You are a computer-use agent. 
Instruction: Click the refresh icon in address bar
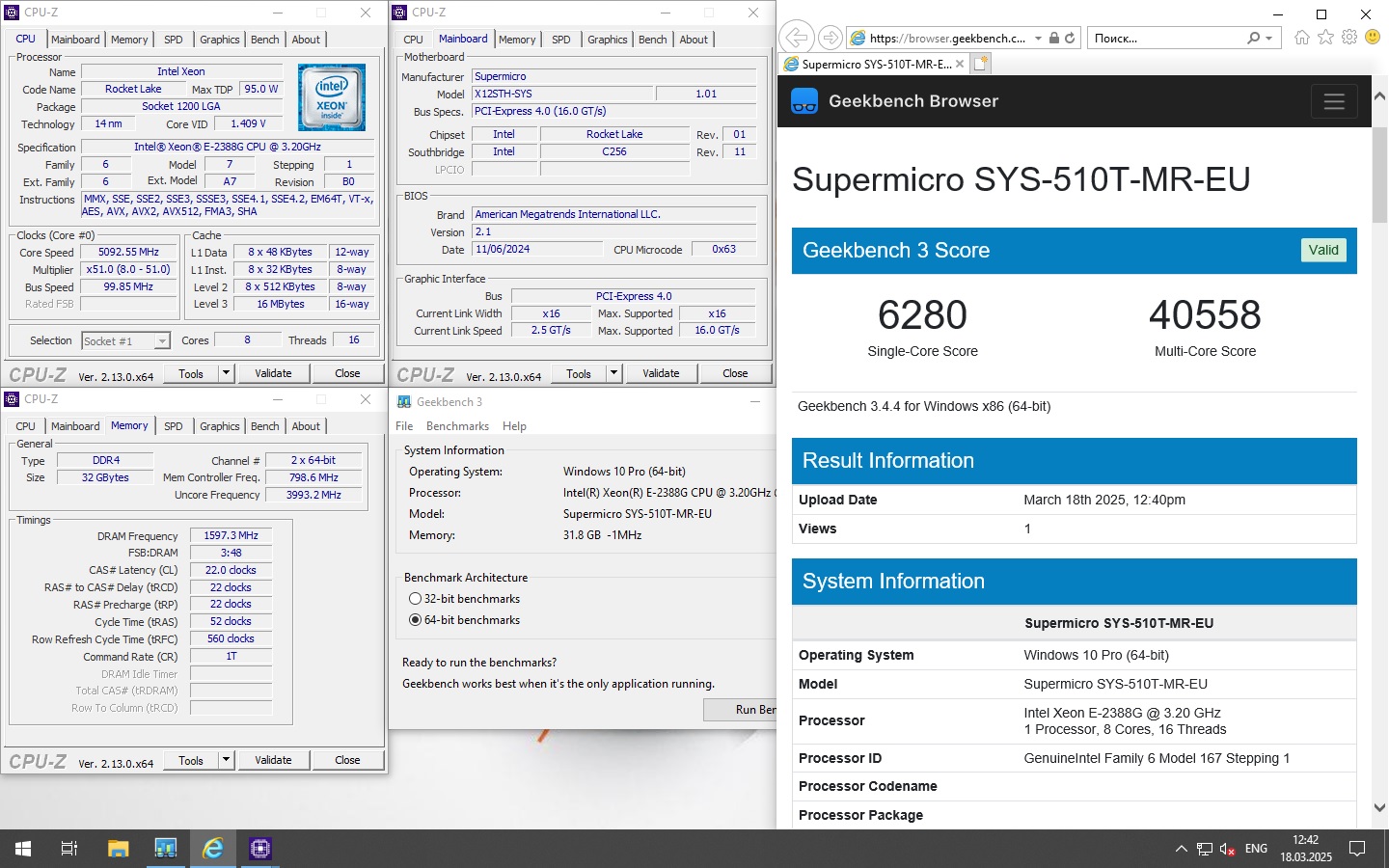coord(1070,38)
